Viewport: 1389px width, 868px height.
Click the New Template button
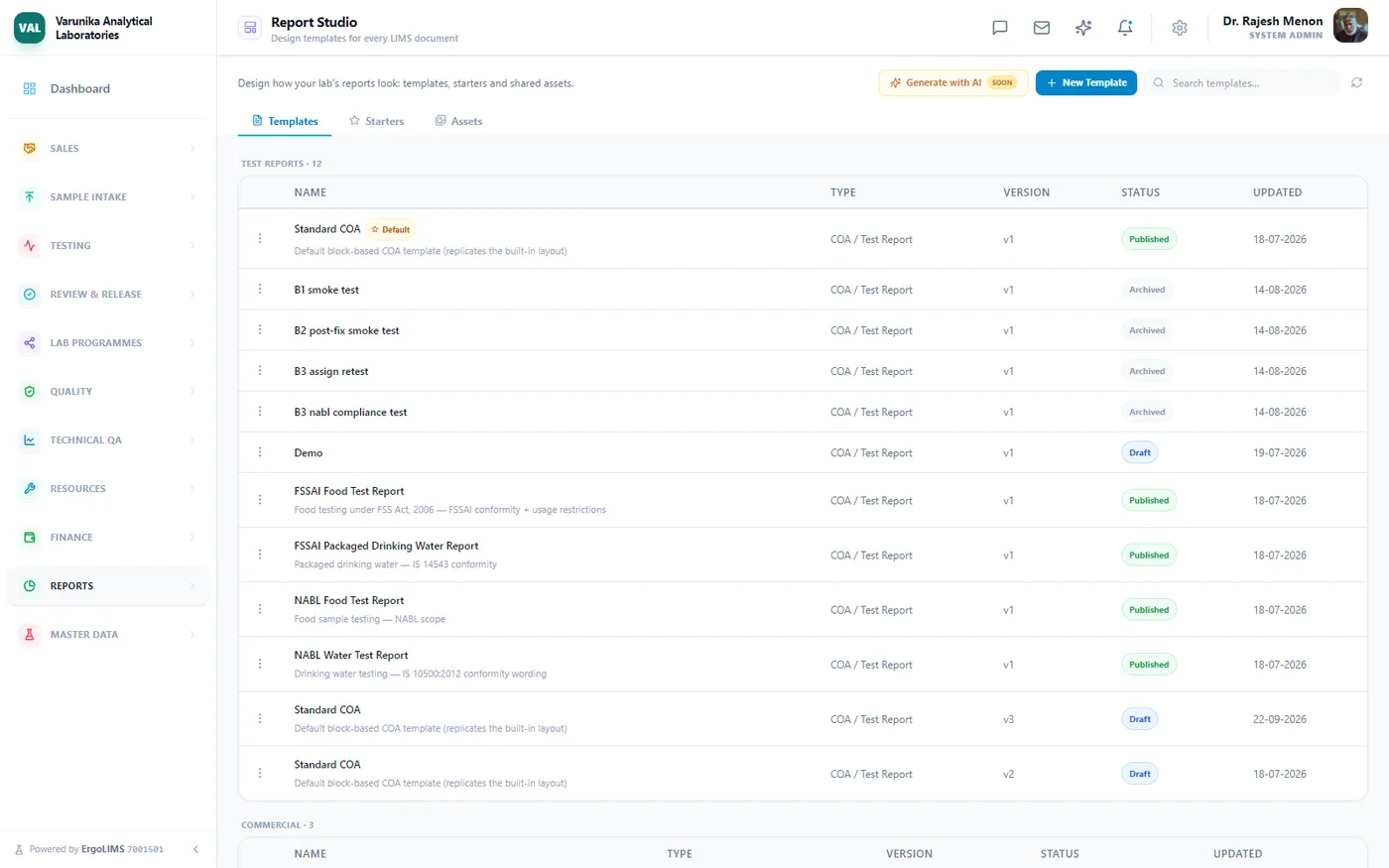coord(1086,83)
